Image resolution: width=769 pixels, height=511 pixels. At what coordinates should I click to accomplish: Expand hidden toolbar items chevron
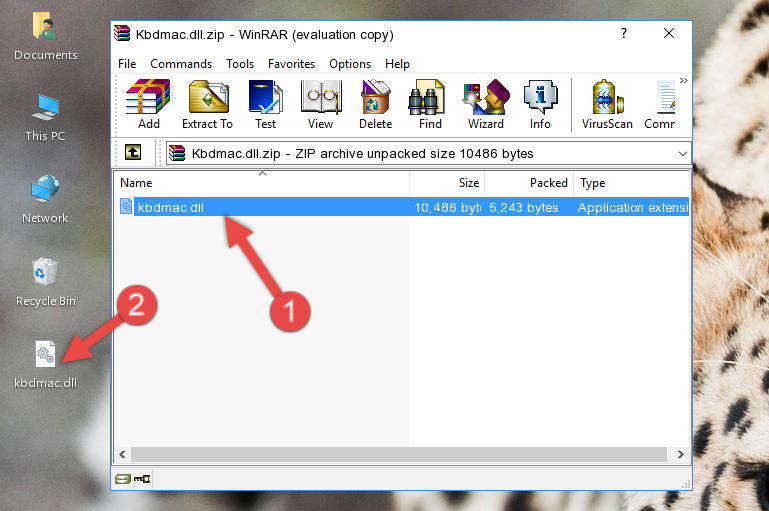tap(684, 80)
